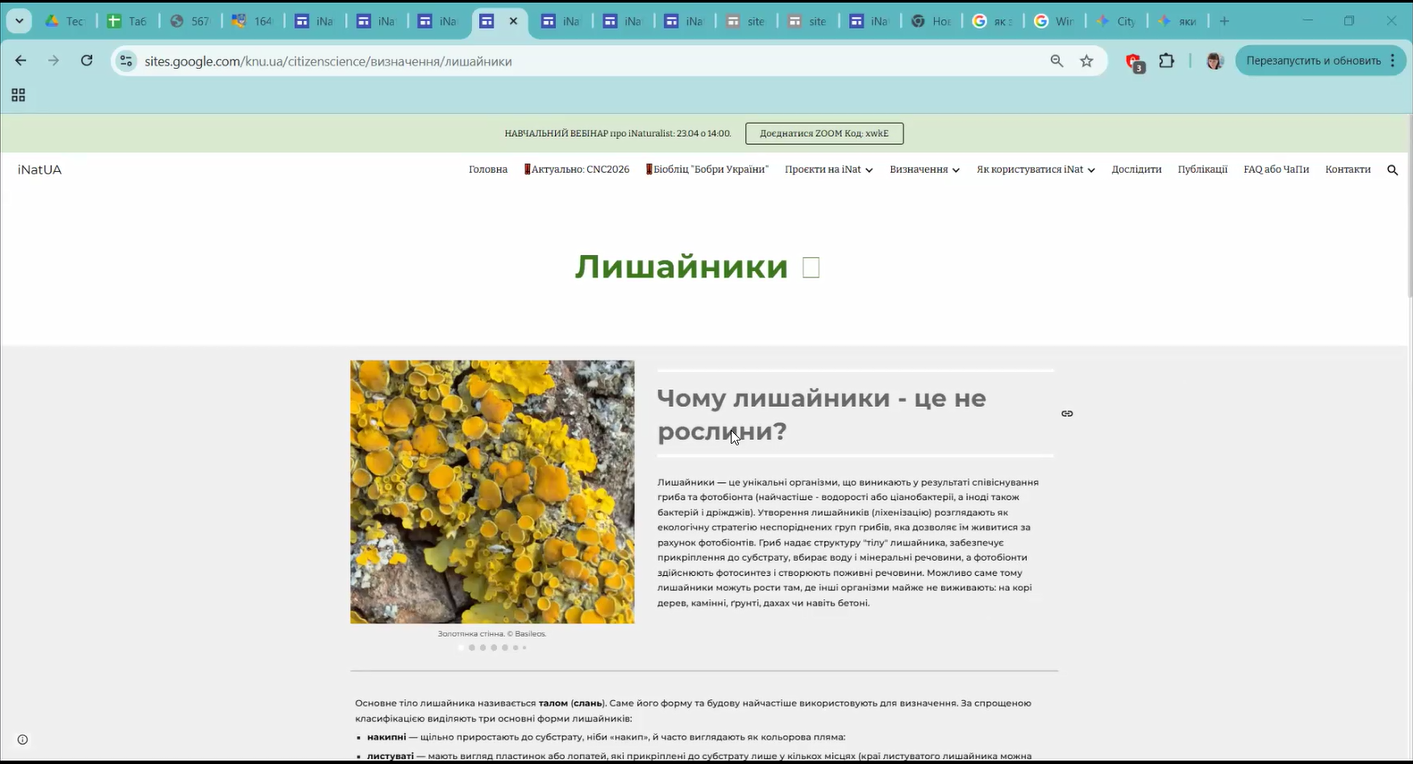Open the site info icon in address bar
This screenshot has width=1413, height=764.
coord(126,61)
